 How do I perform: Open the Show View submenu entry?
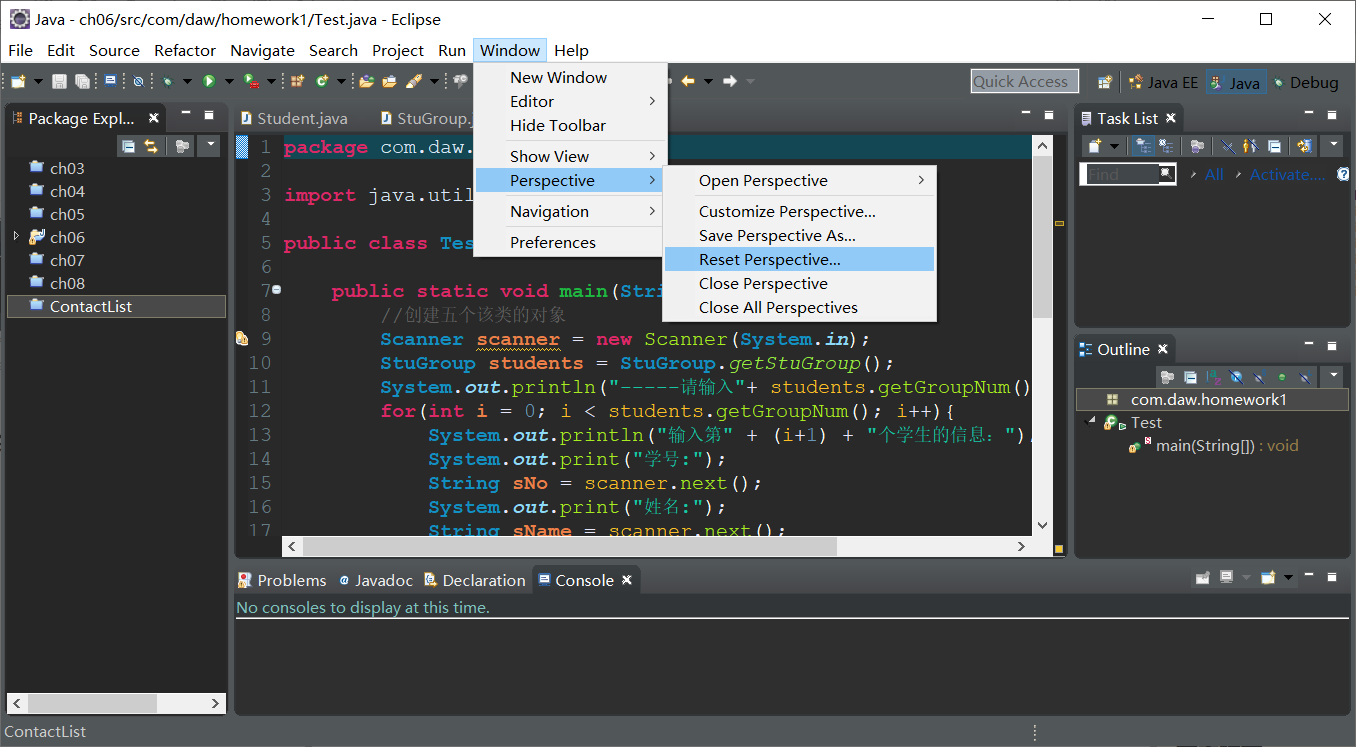tap(570, 157)
